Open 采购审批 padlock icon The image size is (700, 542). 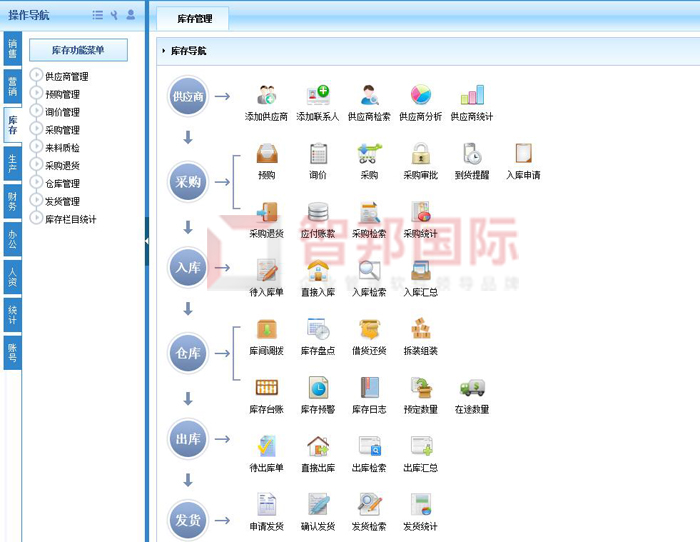coord(420,155)
